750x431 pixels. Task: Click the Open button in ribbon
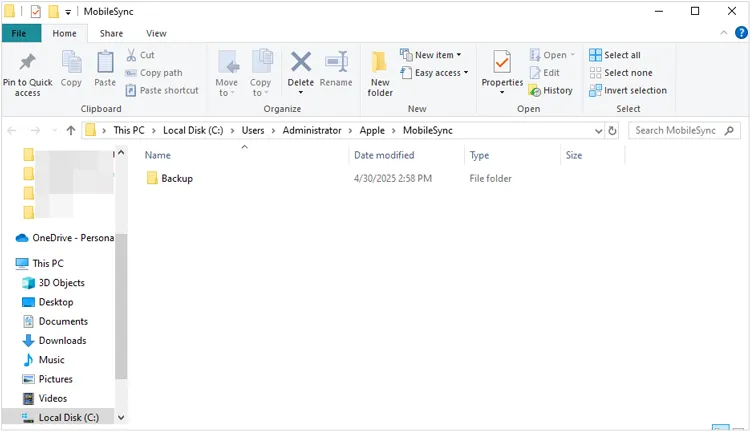click(552, 55)
